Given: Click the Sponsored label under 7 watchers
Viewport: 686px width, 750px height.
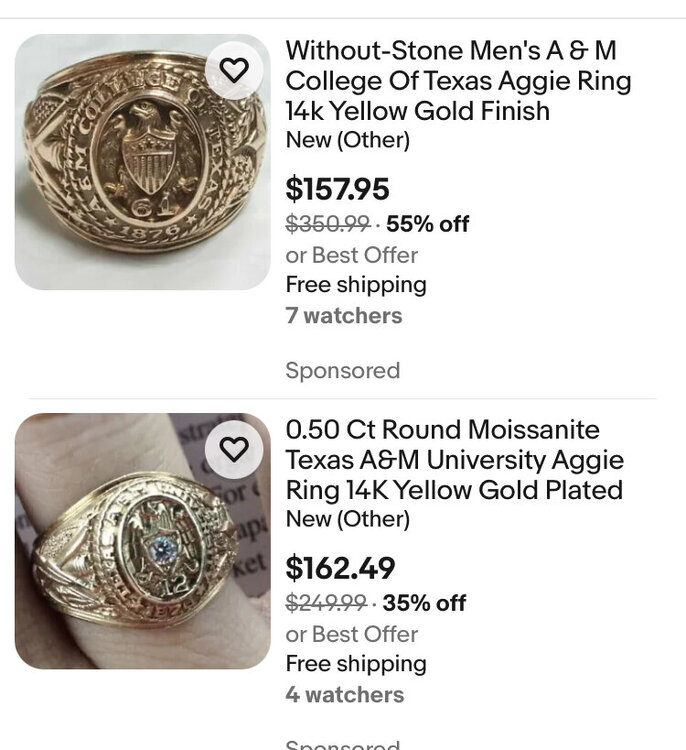Looking at the screenshot, I should click(x=342, y=371).
